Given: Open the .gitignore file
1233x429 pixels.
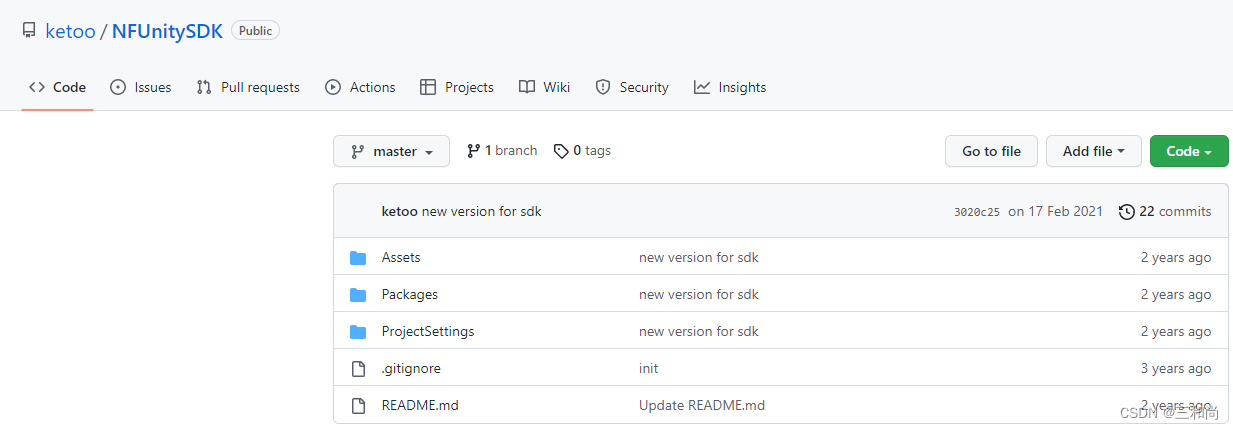Looking at the screenshot, I should point(411,368).
